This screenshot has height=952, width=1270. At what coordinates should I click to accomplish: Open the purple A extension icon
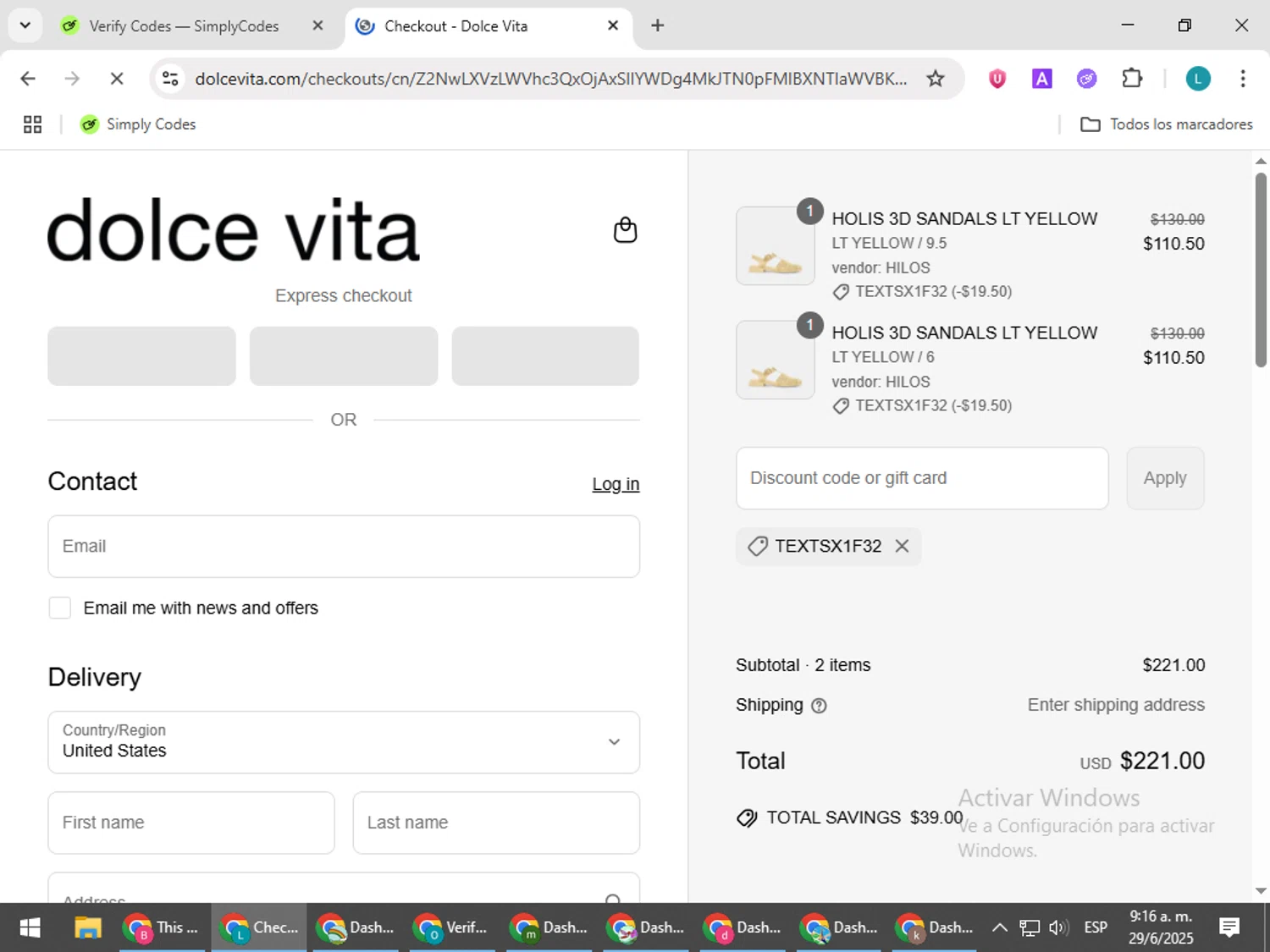coord(1042,79)
